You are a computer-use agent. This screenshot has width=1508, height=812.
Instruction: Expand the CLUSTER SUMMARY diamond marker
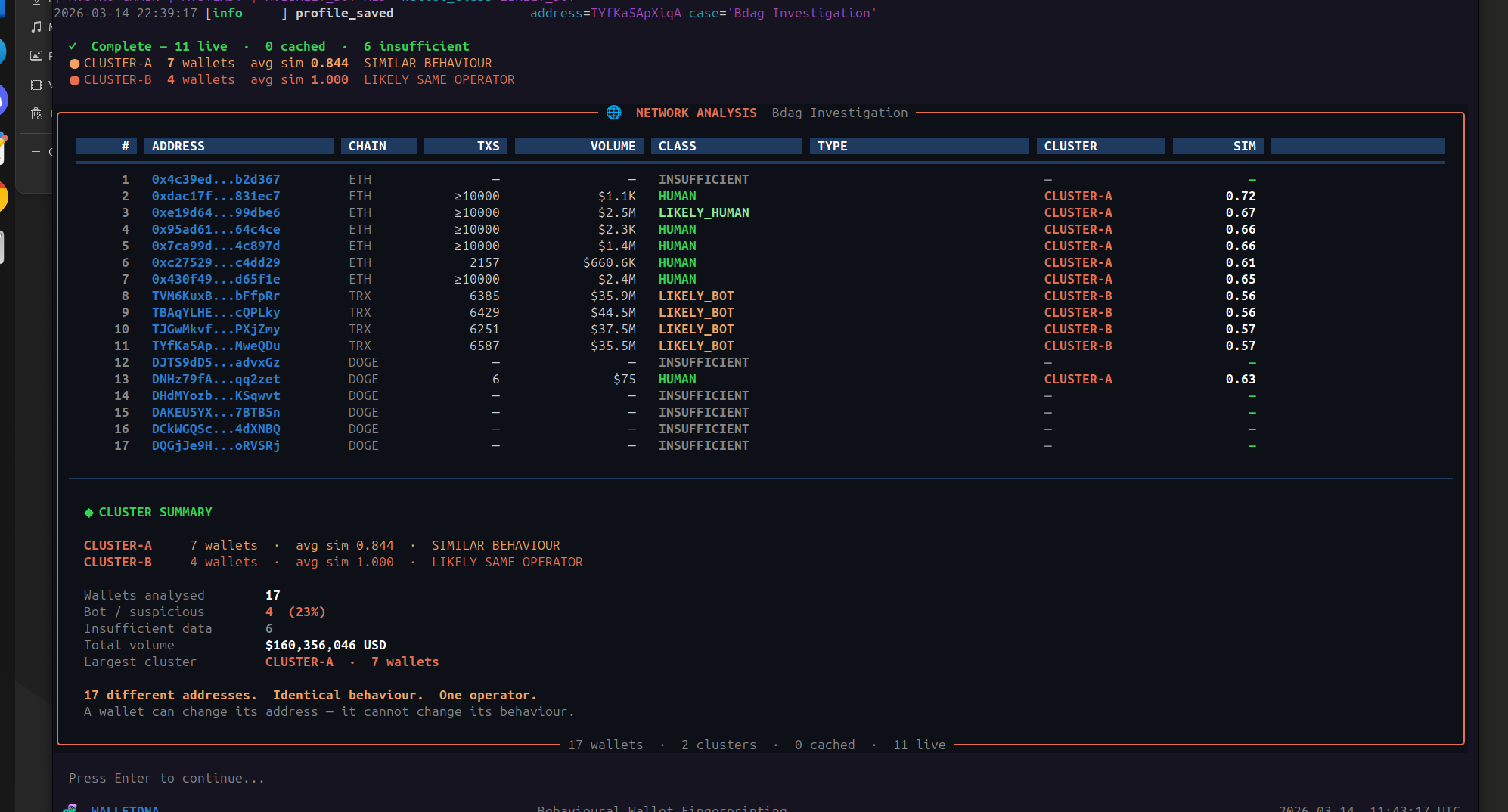[x=90, y=512]
